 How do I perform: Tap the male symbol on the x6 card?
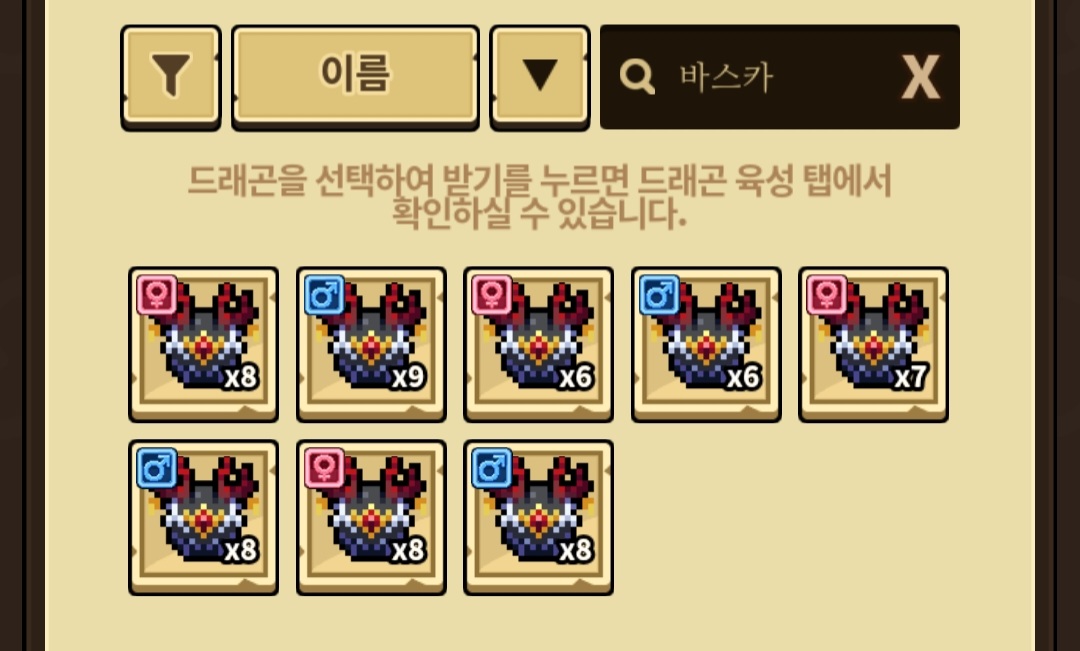pos(659,295)
